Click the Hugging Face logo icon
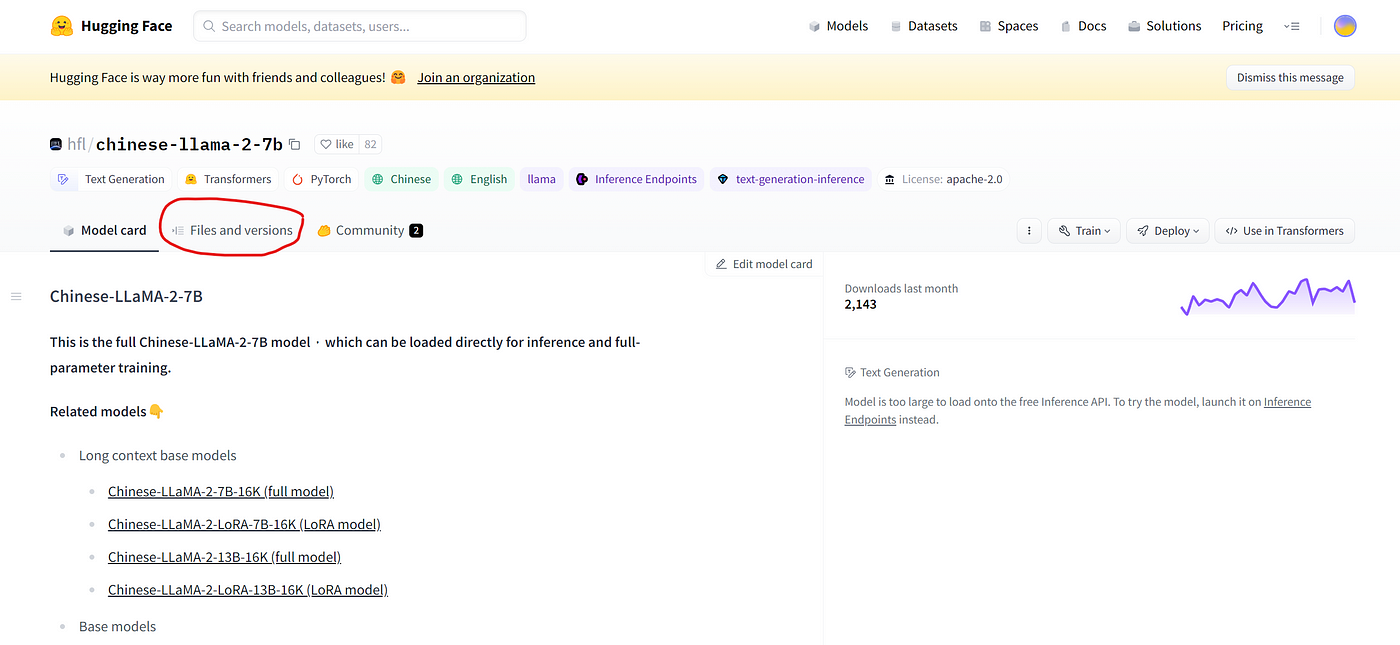This screenshot has width=1400, height=645. [62, 26]
